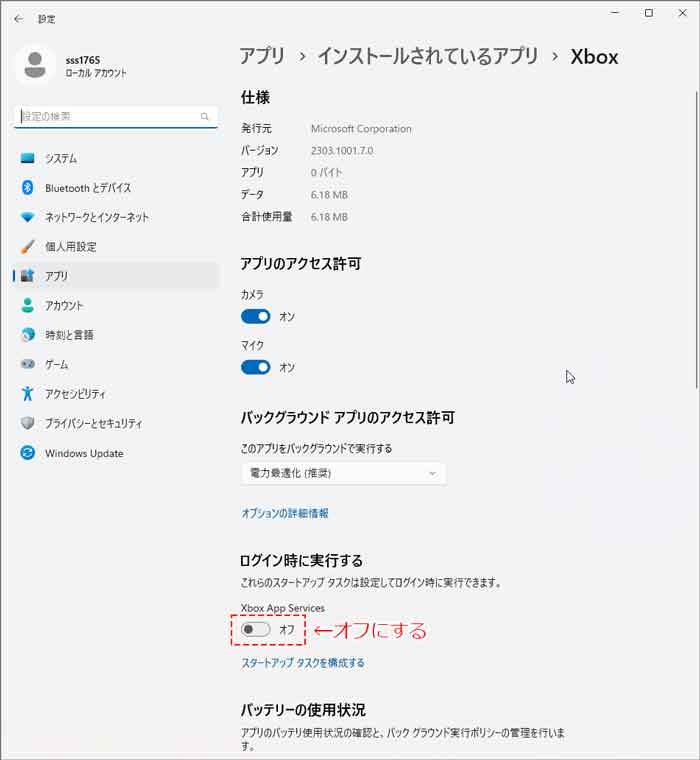700x760 pixels.
Task: Open the 電力最適化 (推奨) dropdown
Action: click(343, 473)
